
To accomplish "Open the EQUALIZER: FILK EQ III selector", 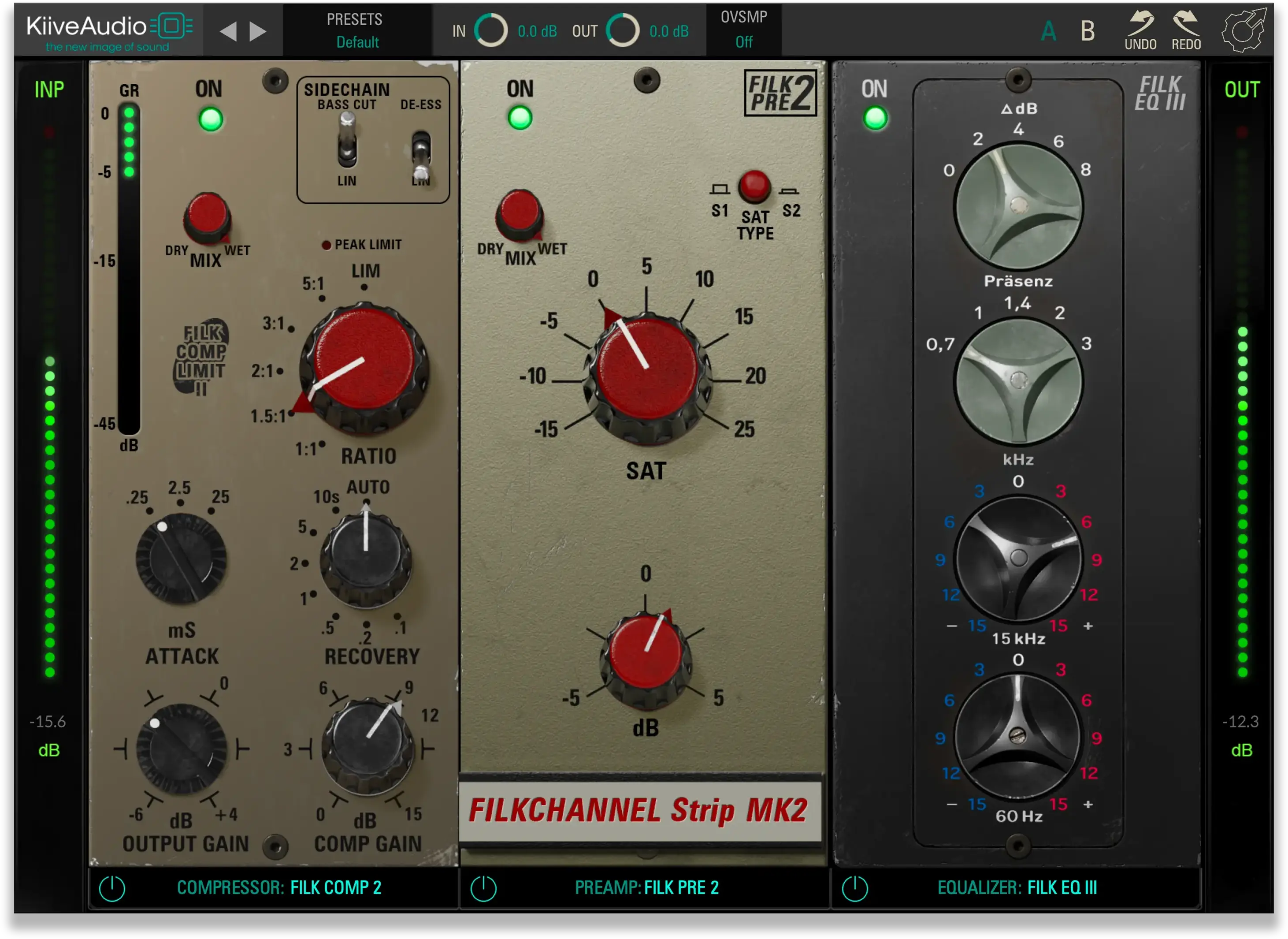I will (1017, 887).
